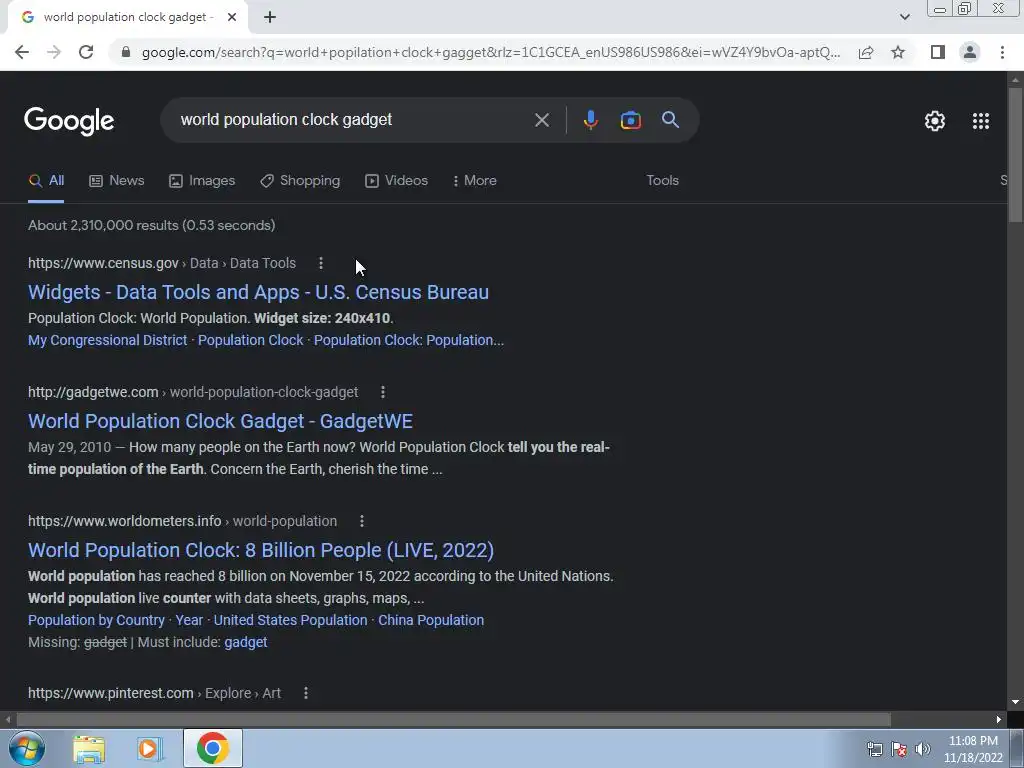Image resolution: width=1024 pixels, height=768 pixels.
Task: Expand the More search categories menu
Action: click(474, 181)
